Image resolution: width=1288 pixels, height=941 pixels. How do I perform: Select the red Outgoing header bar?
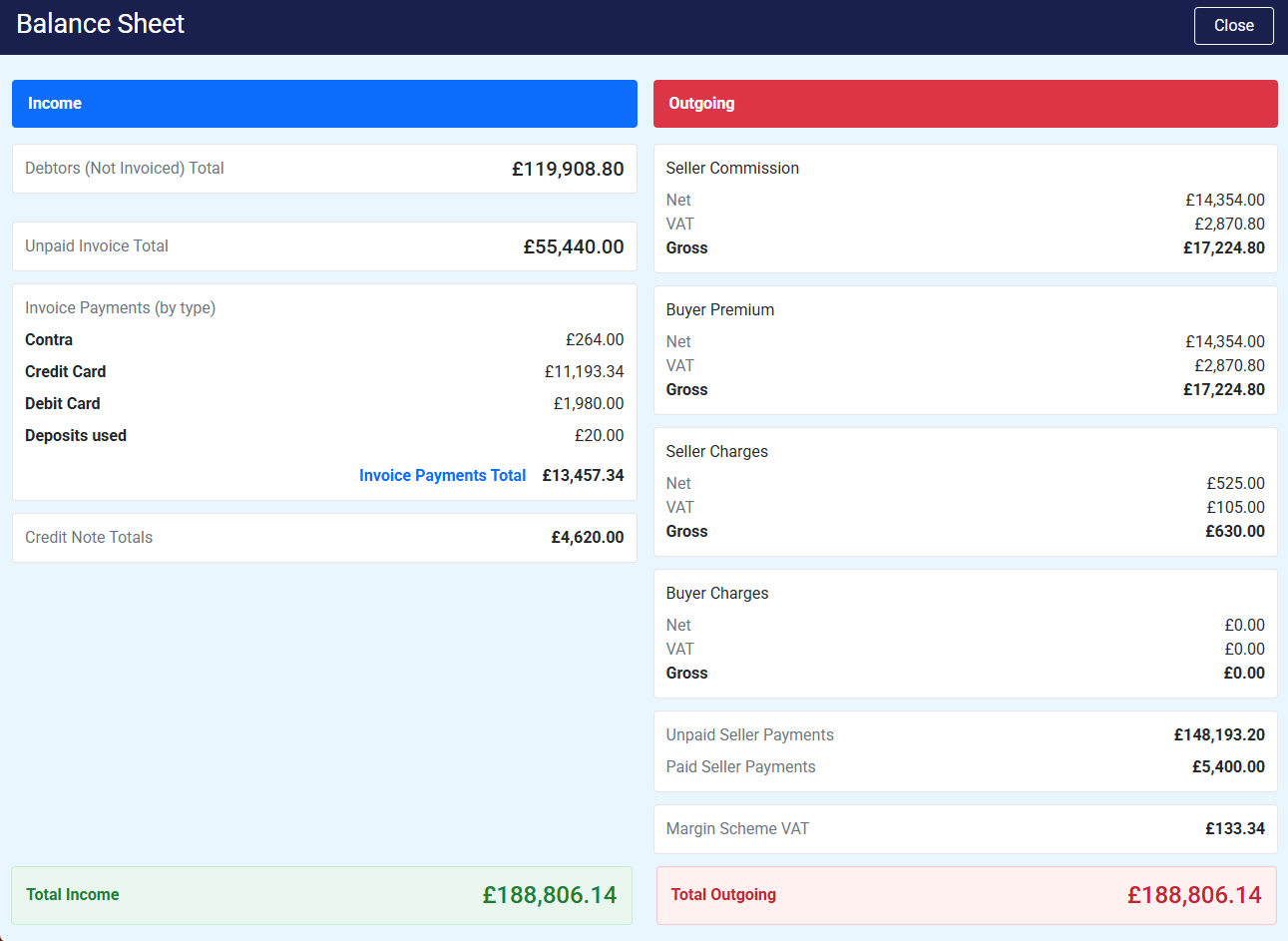[965, 104]
